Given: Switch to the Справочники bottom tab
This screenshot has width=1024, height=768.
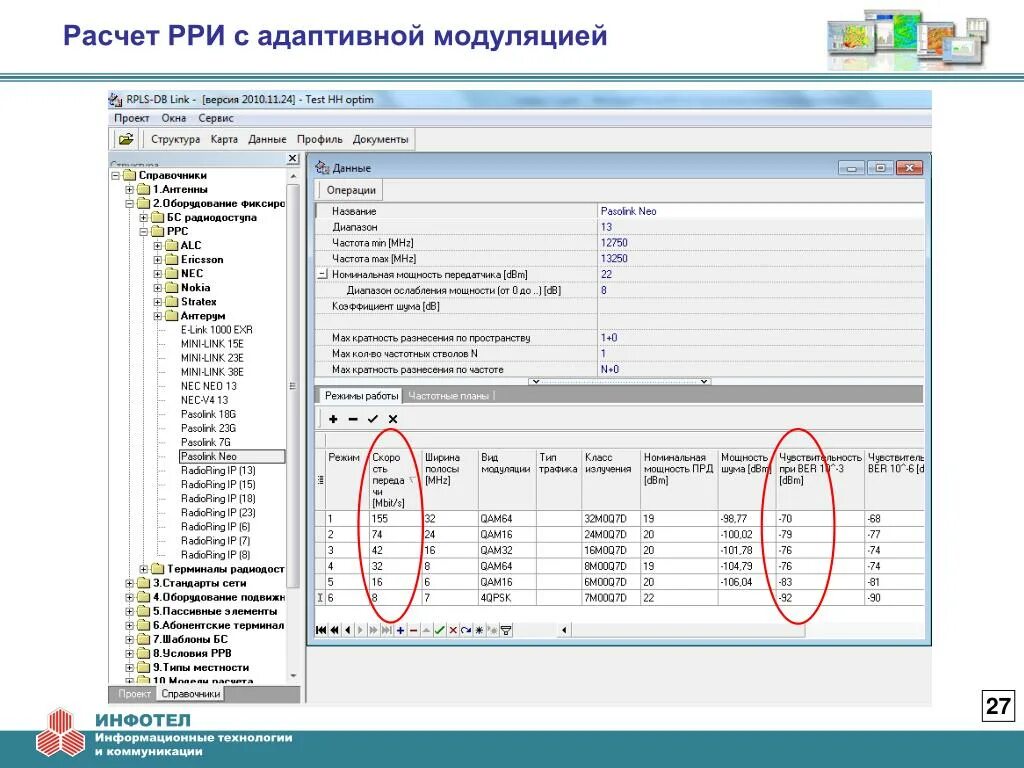Looking at the screenshot, I should (x=191, y=694).
